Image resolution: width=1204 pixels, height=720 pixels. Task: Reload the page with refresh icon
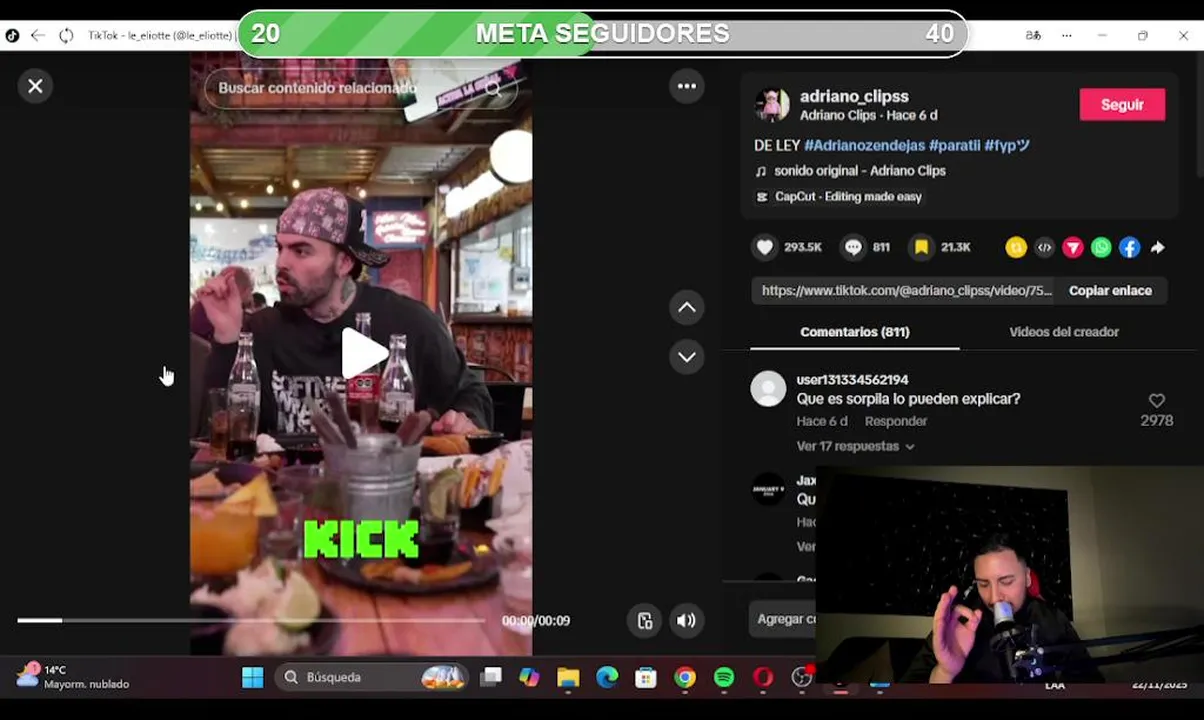pos(66,35)
